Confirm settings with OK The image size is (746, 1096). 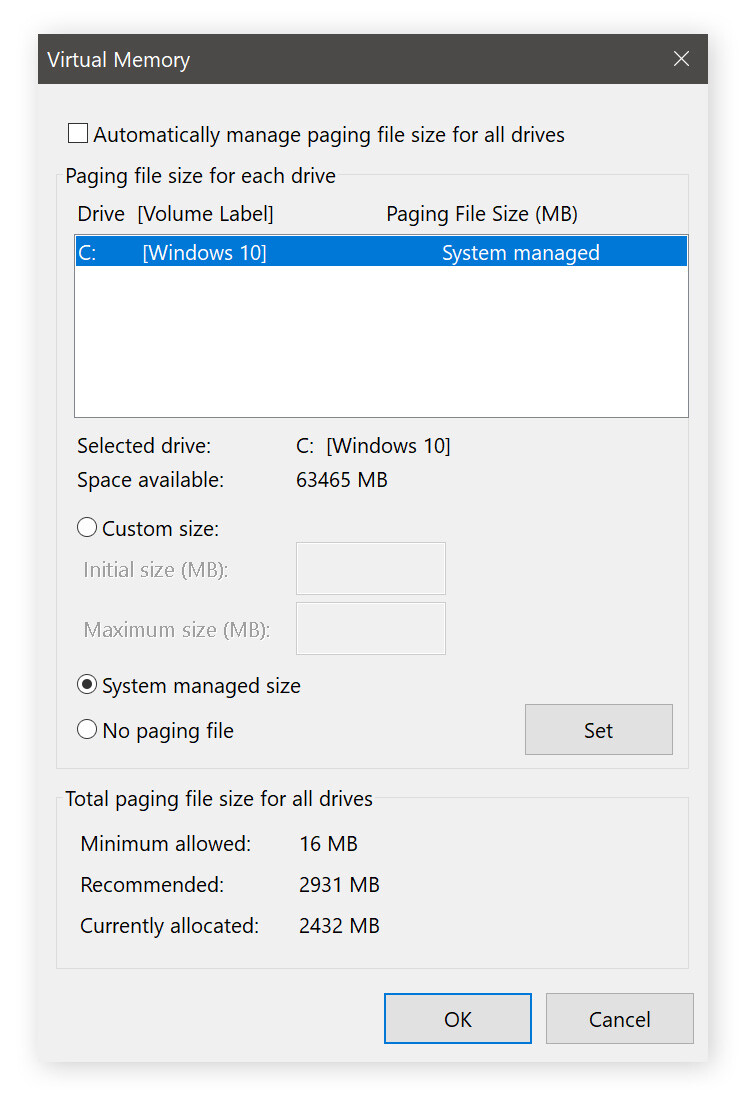pos(457,1018)
